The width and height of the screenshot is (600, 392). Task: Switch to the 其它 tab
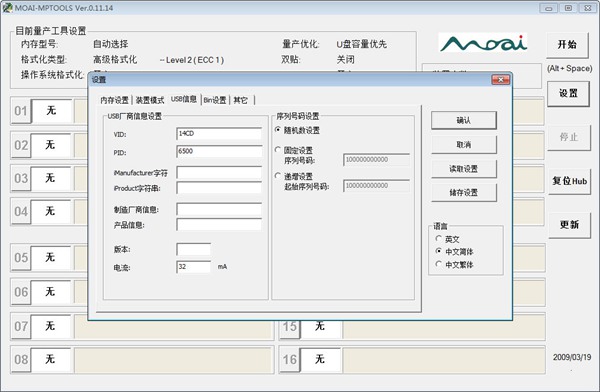click(x=241, y=100)
